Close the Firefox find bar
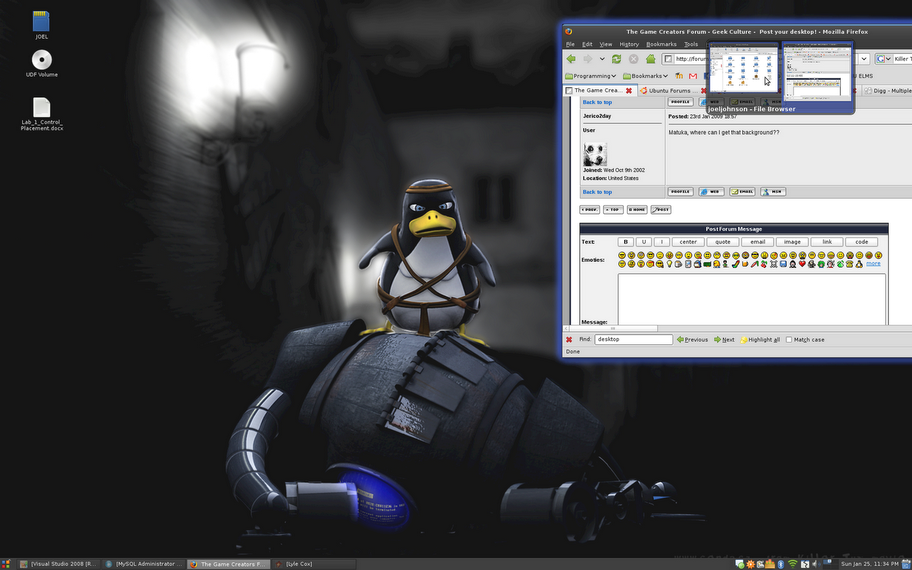 click(569, 340)
